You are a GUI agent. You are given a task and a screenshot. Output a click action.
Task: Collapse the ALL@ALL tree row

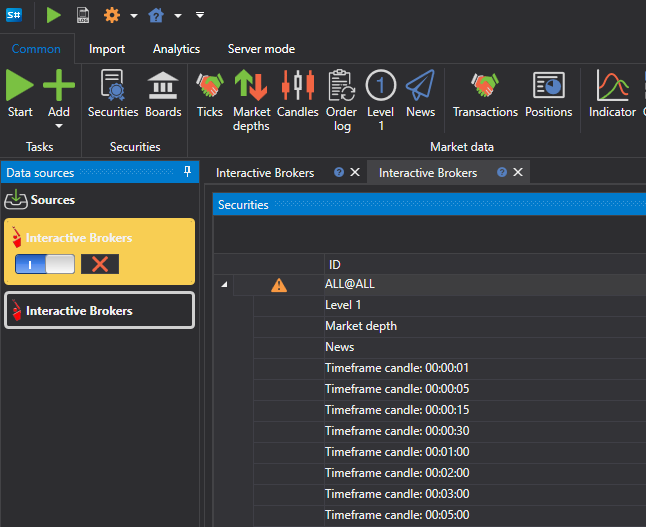click(224, 284)
